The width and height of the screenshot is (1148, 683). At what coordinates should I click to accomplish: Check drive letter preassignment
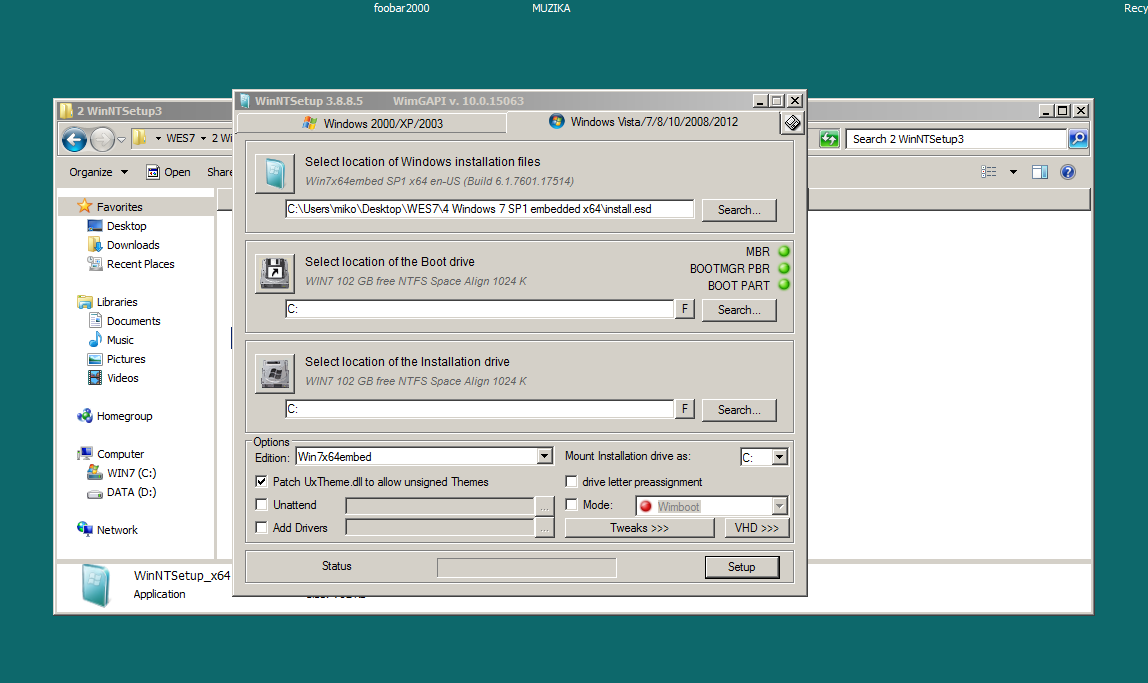(x=571, y=482)
